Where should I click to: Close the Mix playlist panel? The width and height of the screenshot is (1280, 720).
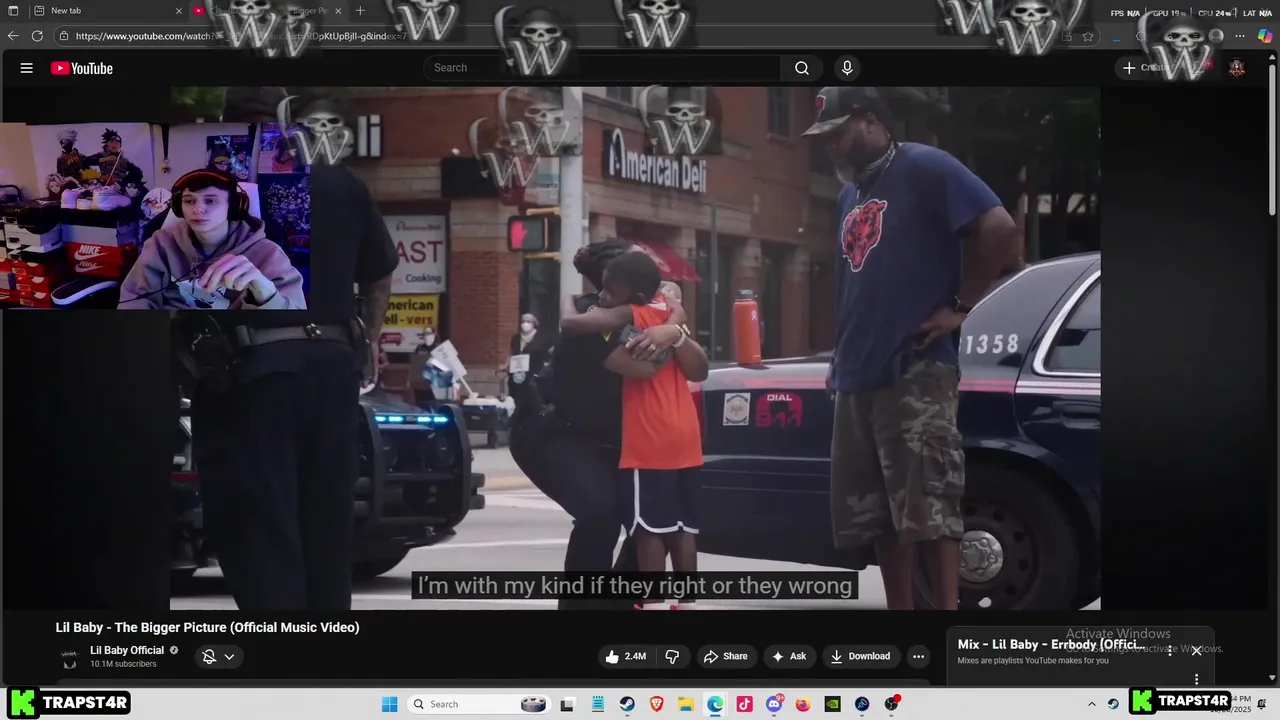tap(1196, 651)
